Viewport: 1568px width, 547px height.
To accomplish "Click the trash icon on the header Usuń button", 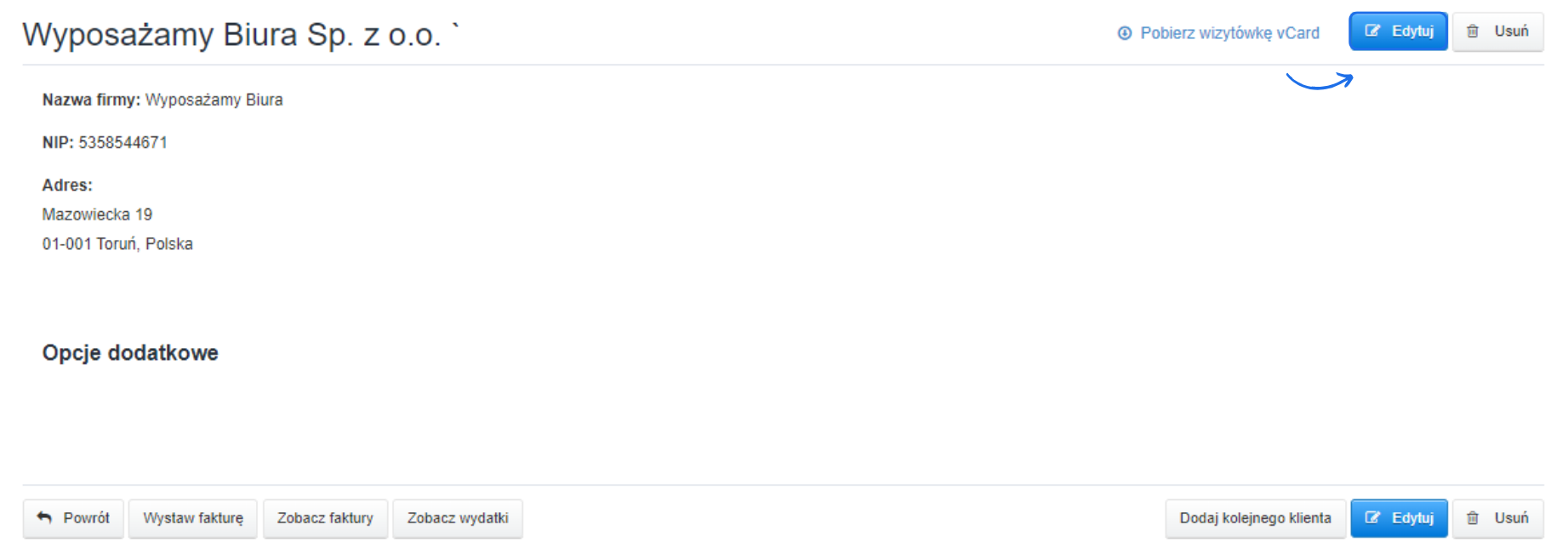I will [x=1473, y=31].
